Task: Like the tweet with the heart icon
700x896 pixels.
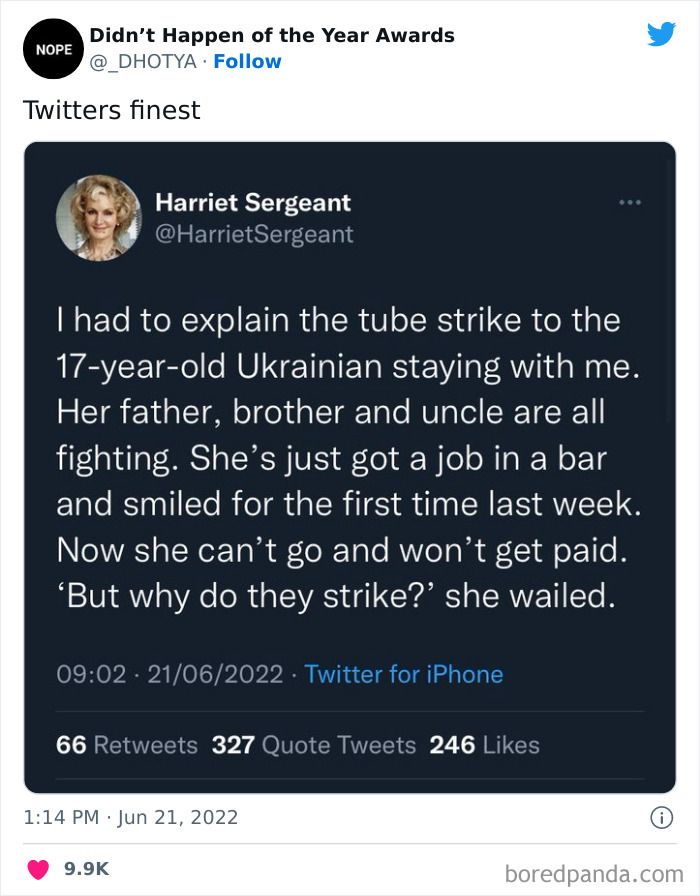Action: (x=37, y=869)
